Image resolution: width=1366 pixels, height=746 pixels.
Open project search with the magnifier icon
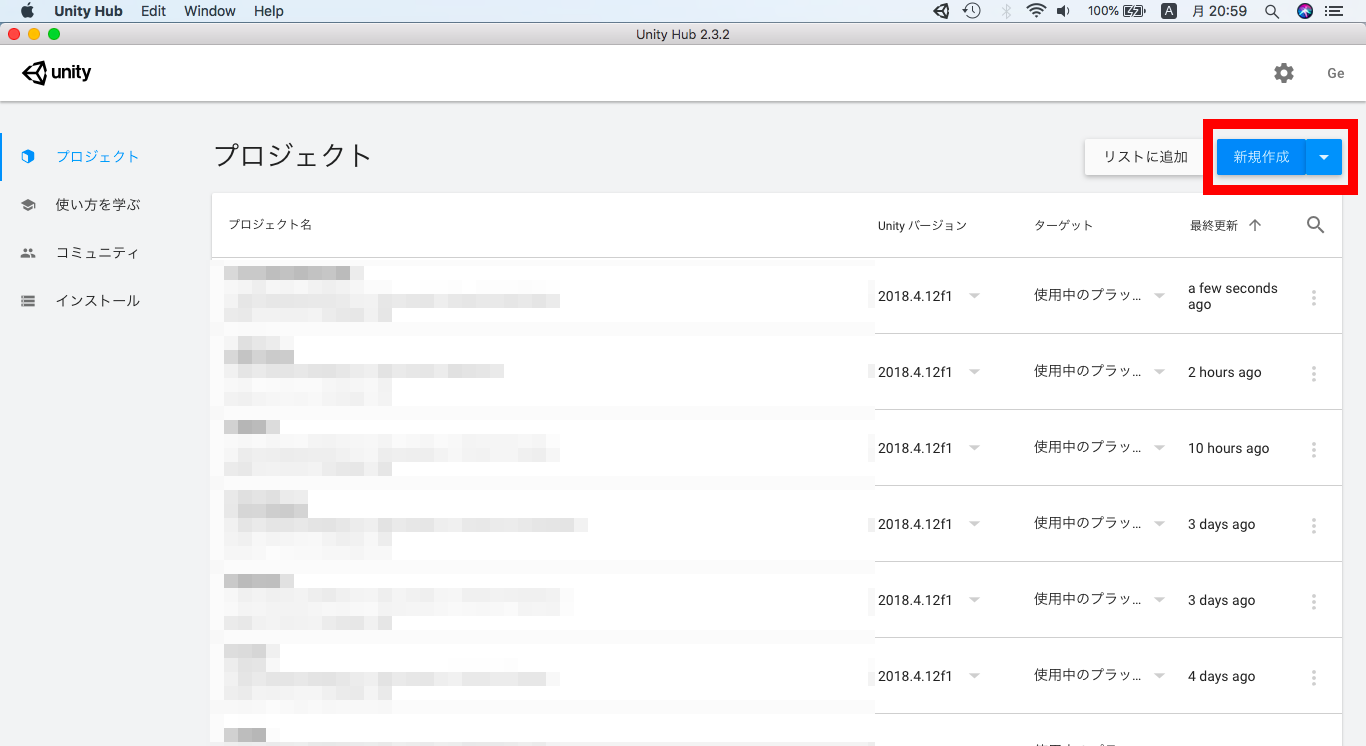1316,225
